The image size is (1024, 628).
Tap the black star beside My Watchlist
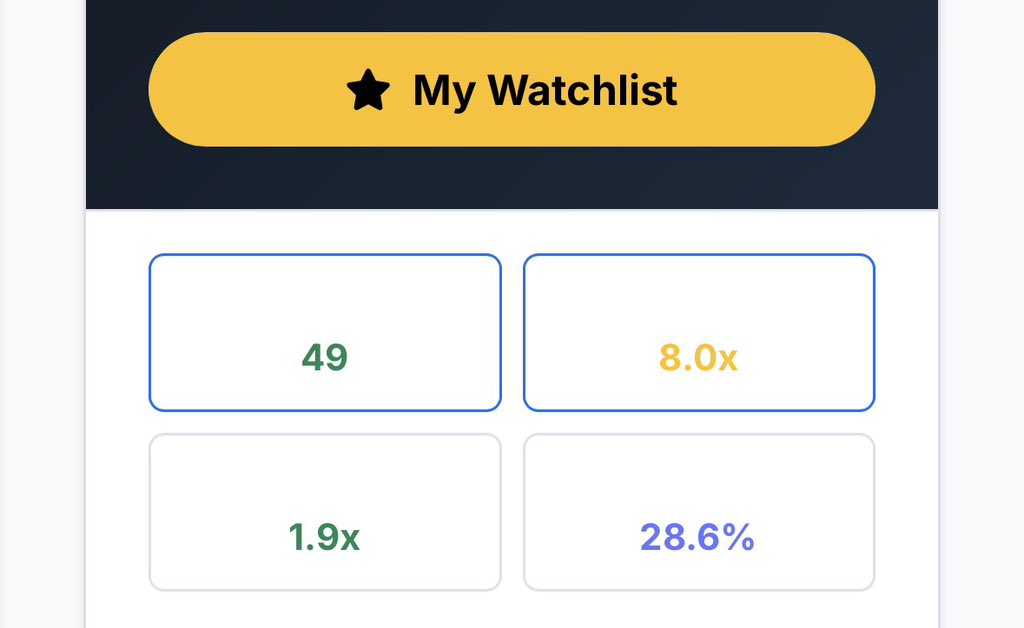[368, 91]
